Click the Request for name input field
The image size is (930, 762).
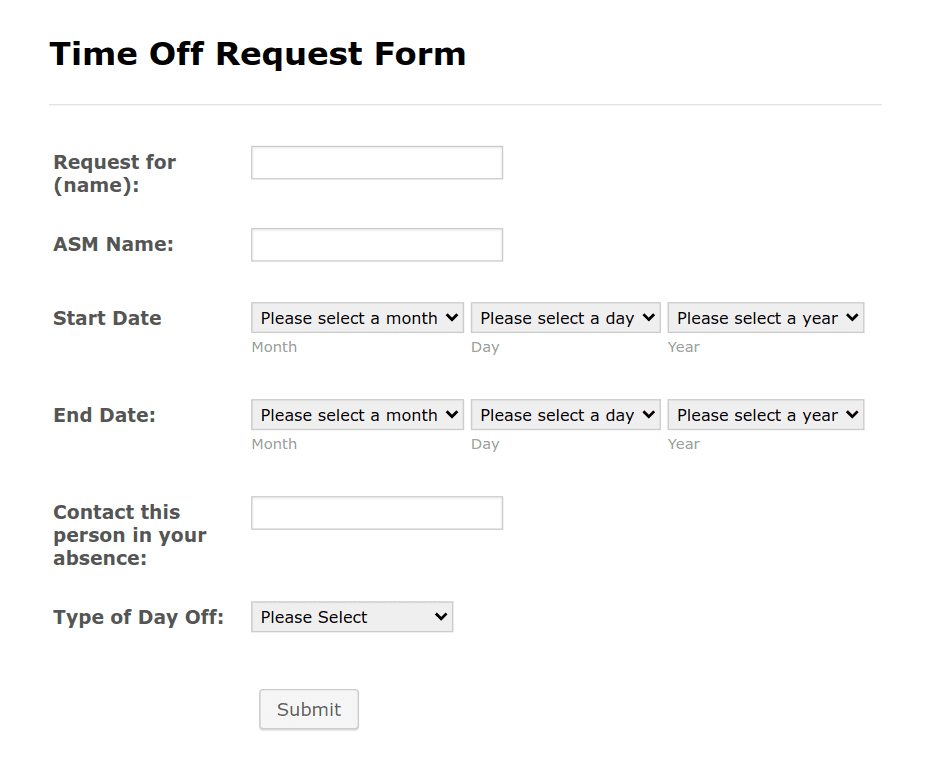click(x=376, y=162)
